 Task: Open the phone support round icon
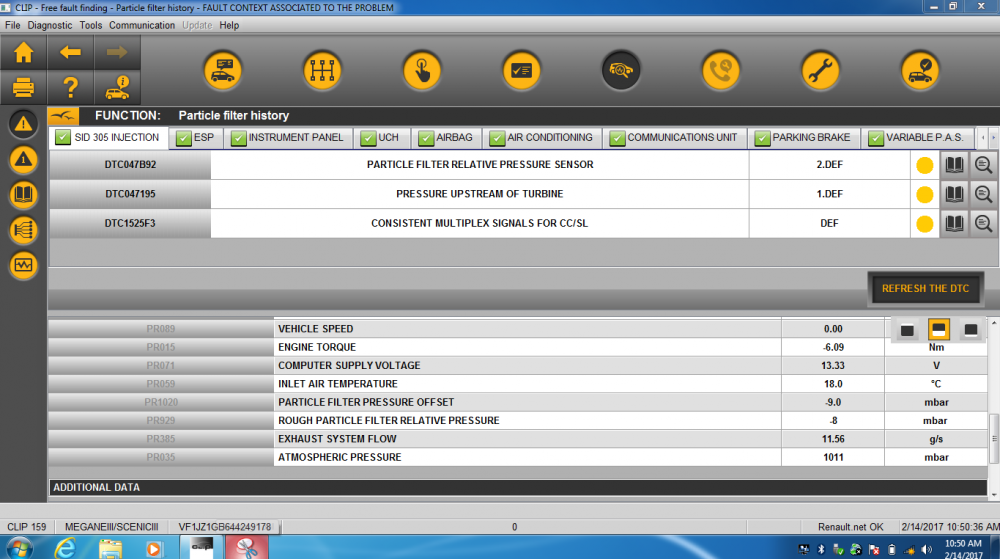[720, 70]
